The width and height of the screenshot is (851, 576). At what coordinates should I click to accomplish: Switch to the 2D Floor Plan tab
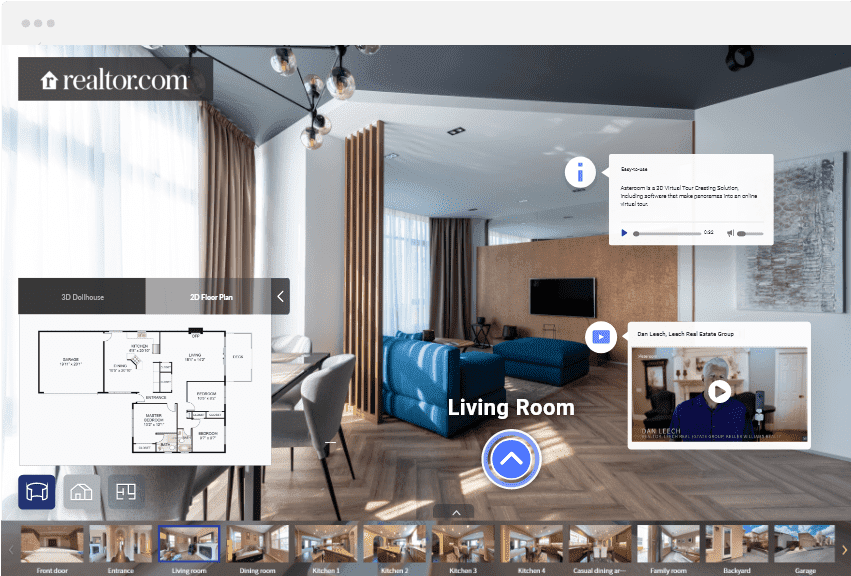tap(212, 296)
